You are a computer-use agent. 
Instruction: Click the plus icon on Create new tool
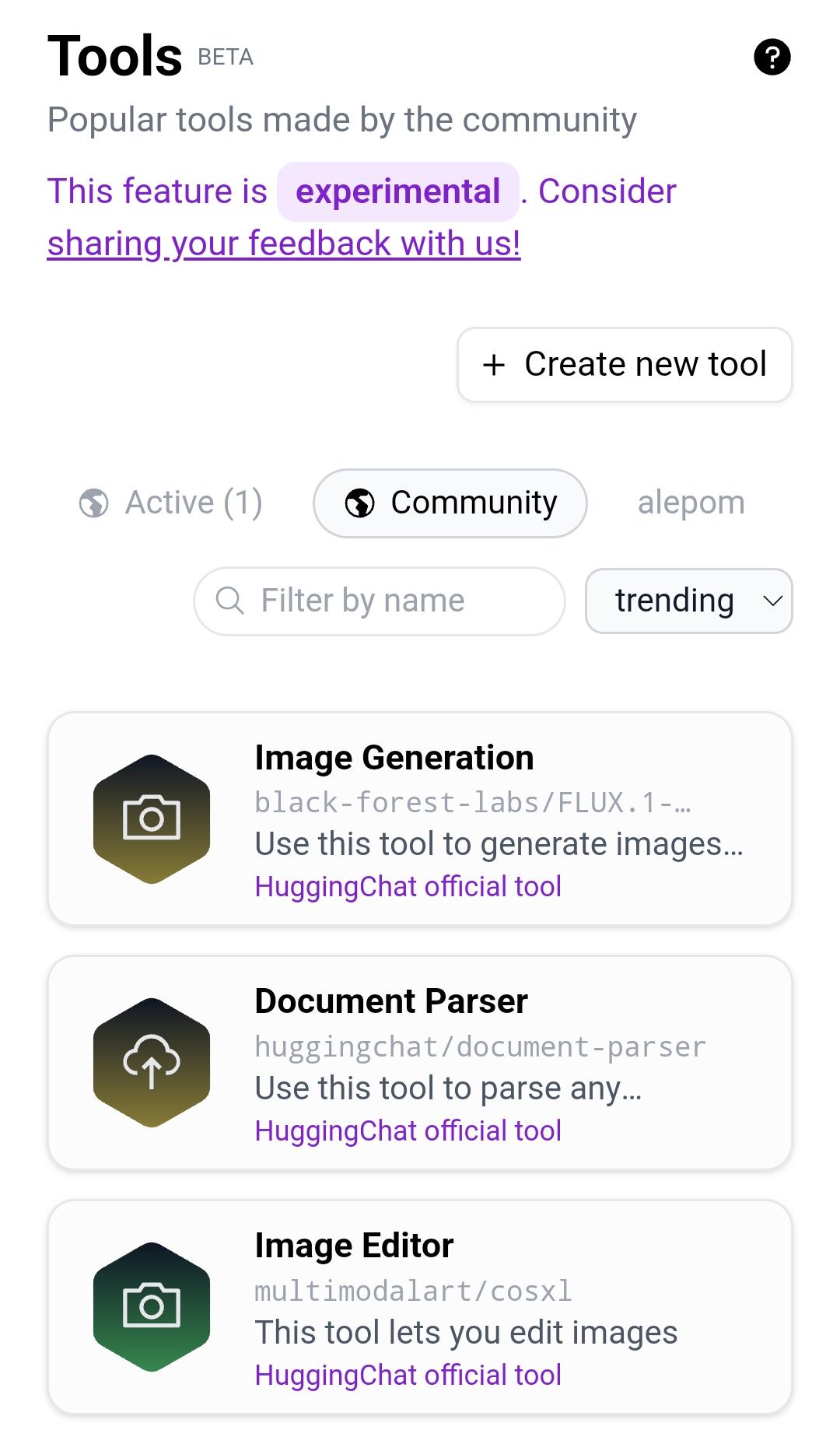[x=494, y=364]
